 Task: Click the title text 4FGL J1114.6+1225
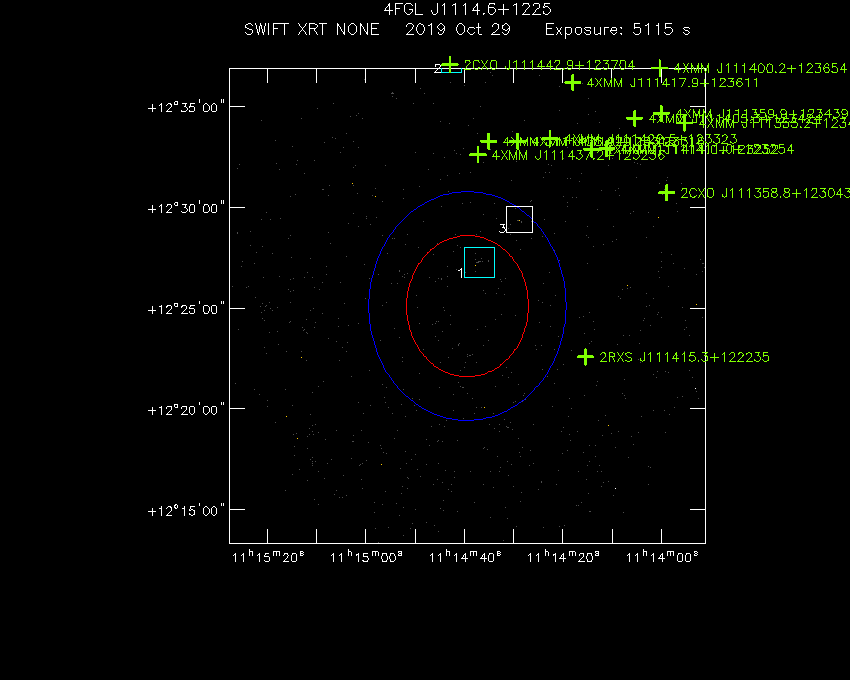coord(467,9)
